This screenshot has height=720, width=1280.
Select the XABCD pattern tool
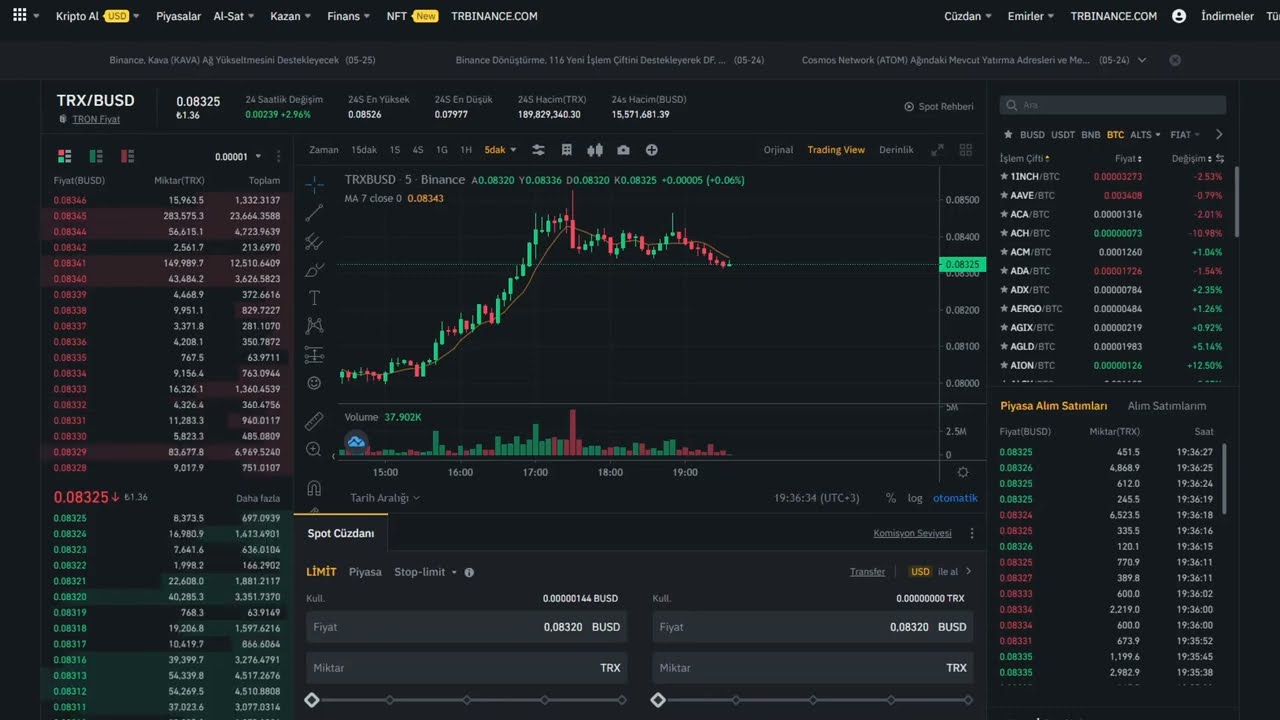coord(314,326)
